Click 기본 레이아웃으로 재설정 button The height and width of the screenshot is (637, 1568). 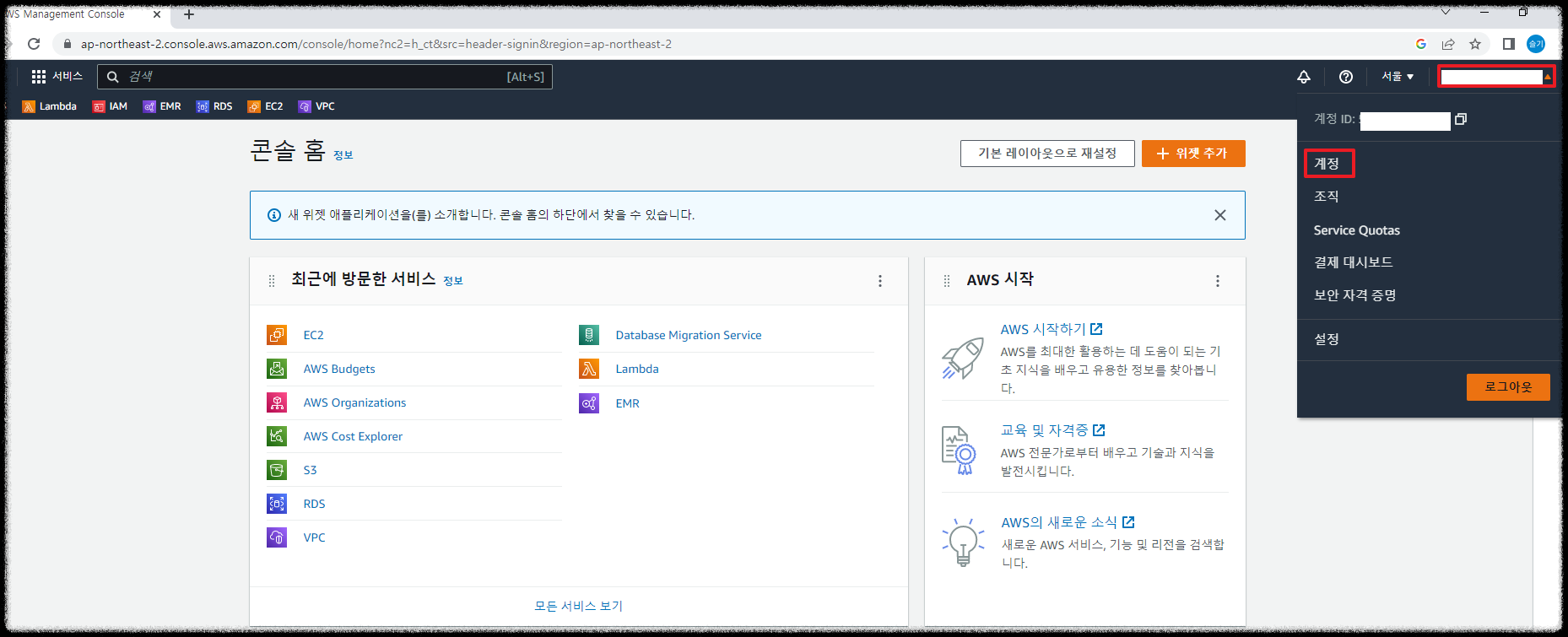(x=1047, y=154)
